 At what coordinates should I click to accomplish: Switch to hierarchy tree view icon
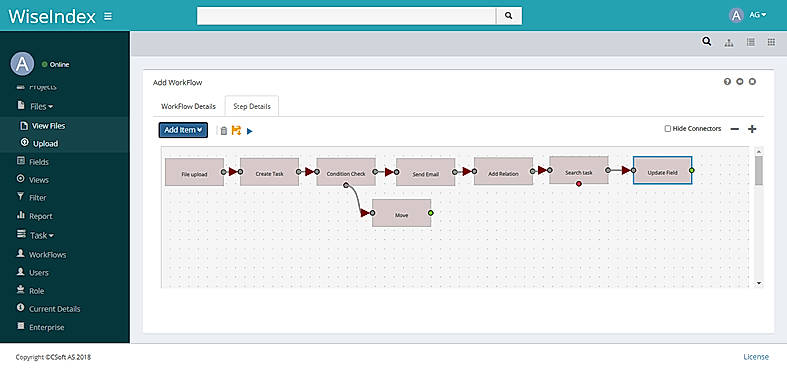click(729, 43)
